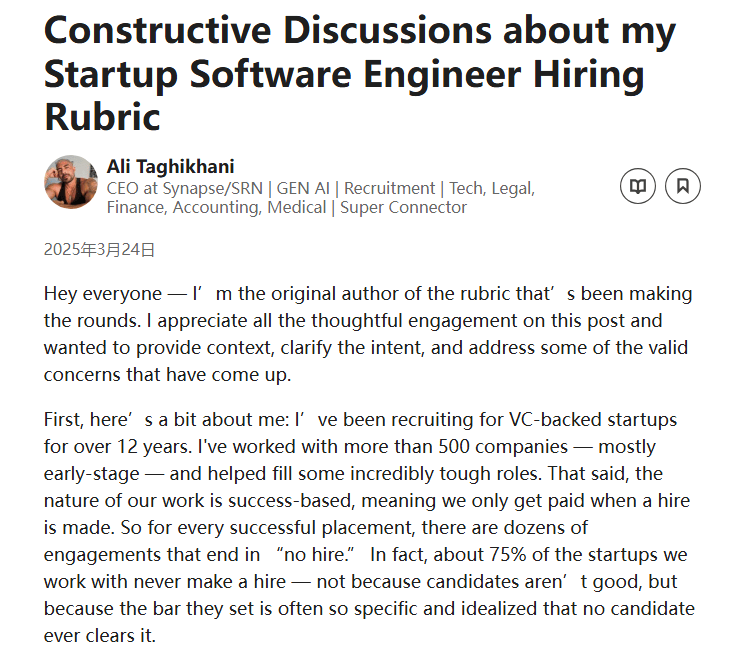The width and height of the screenshot is (738, 657).
Task: Select the 2025年3月24日 publish date
Action: tap(99, 249)
